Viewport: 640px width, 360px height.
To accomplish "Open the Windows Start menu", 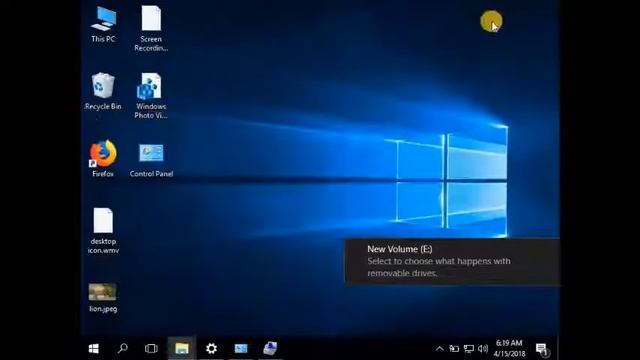I will 93,348.
